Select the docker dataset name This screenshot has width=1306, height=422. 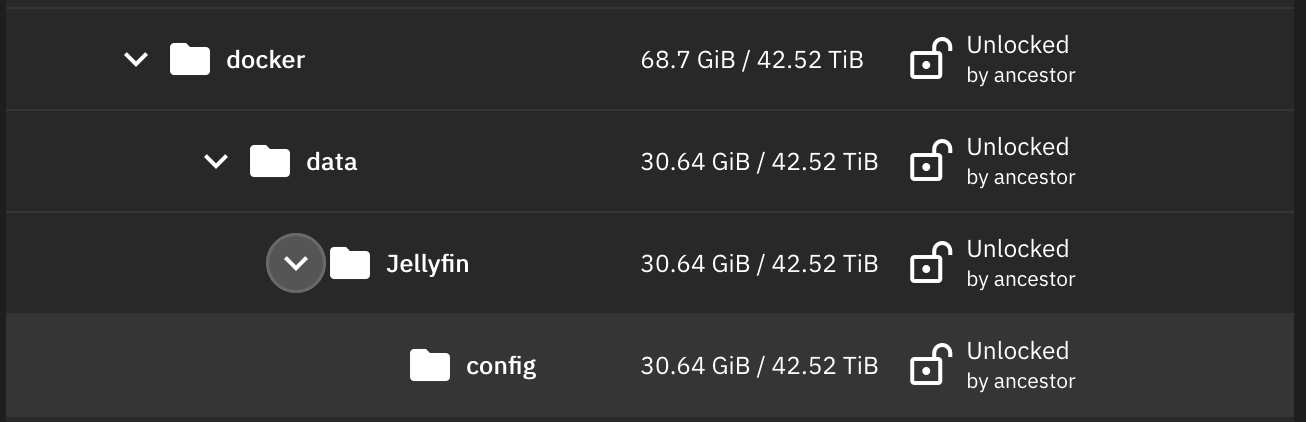tap(266, 60)
